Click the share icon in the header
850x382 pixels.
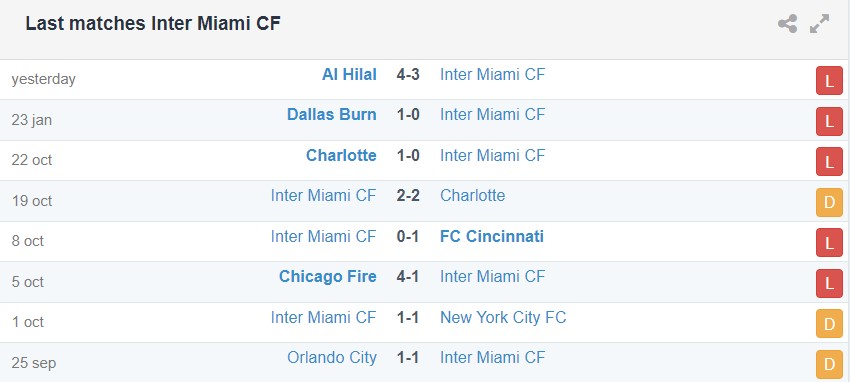click(x=787, y=24)
